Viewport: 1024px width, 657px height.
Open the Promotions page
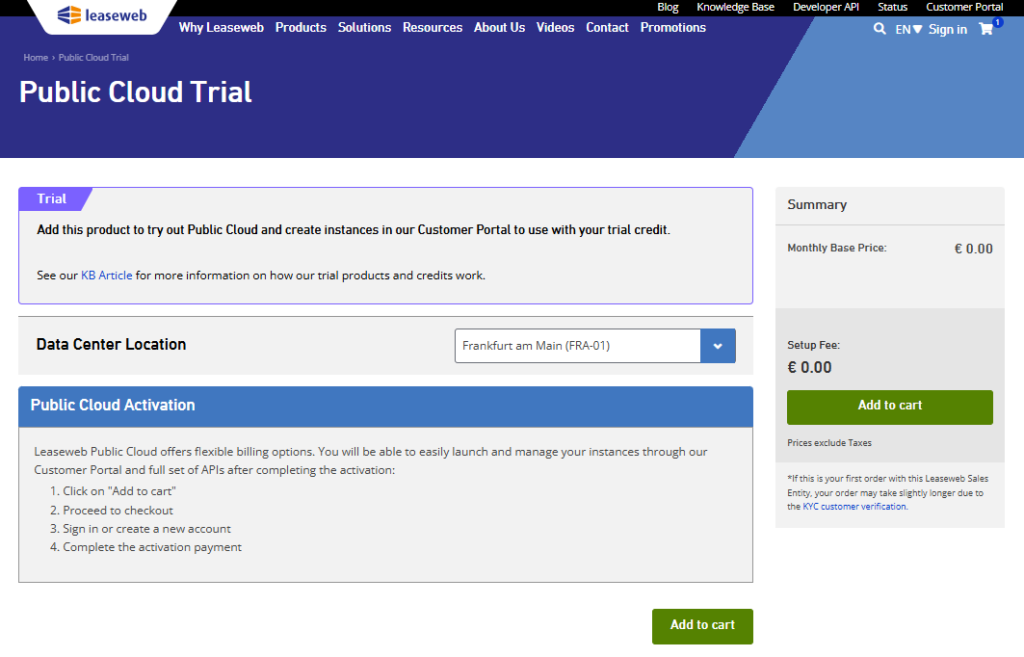point(673,27)
